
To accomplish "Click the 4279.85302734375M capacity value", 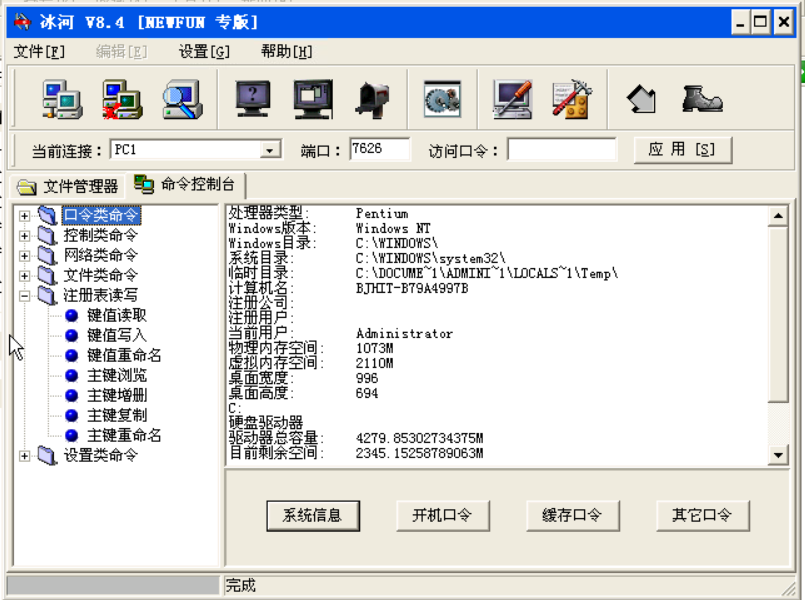I will tap(419, 438).
